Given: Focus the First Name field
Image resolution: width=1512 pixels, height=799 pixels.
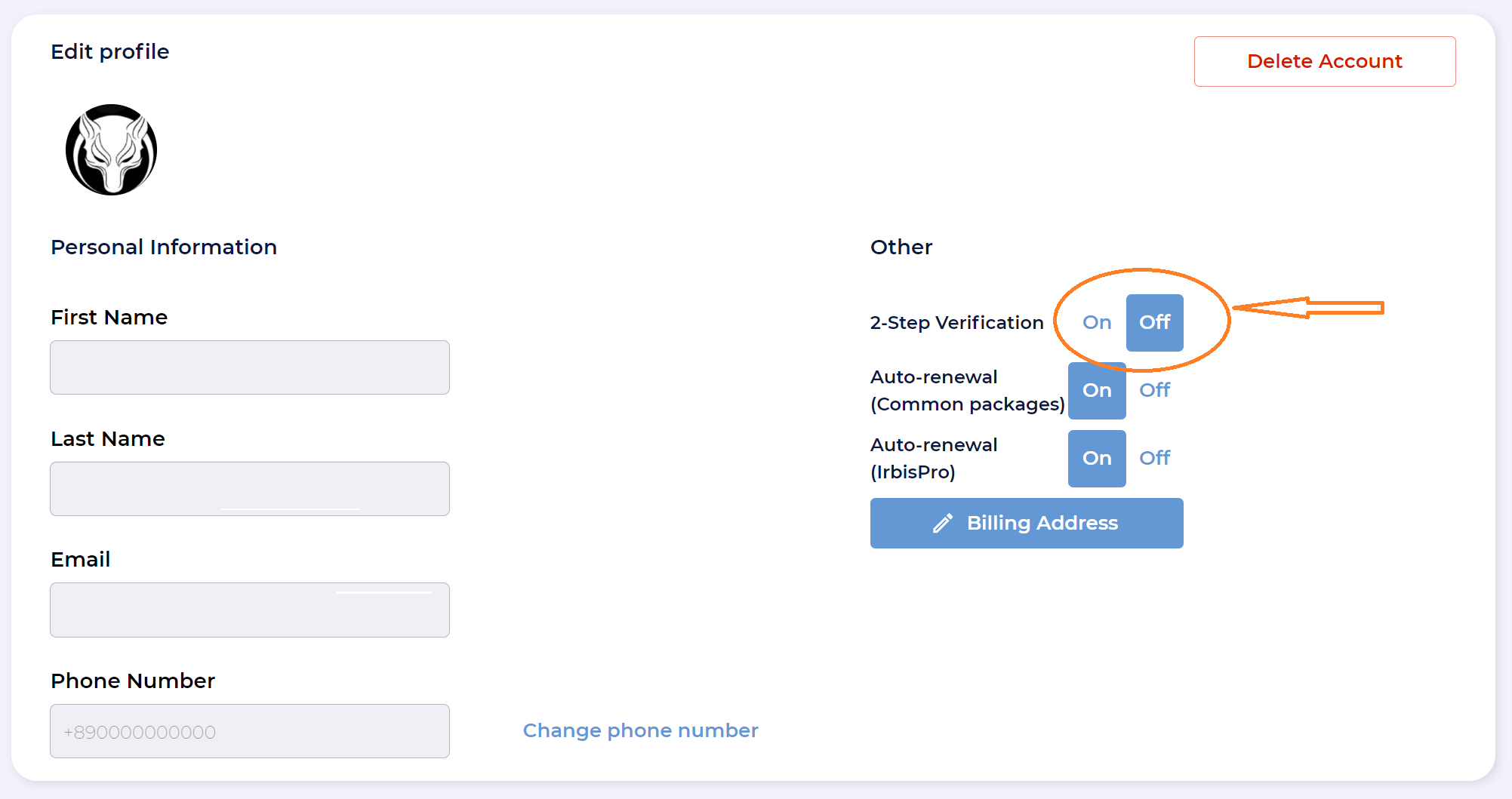Looking at the screenshot, I should [250, 367].
